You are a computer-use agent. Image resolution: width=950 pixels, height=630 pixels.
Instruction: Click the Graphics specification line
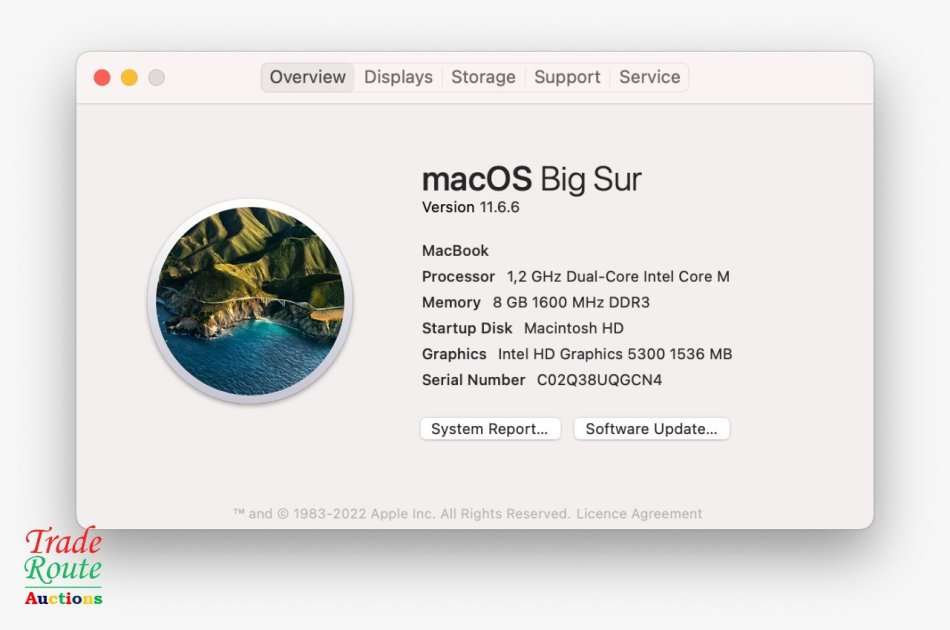(x=576, y=354)
